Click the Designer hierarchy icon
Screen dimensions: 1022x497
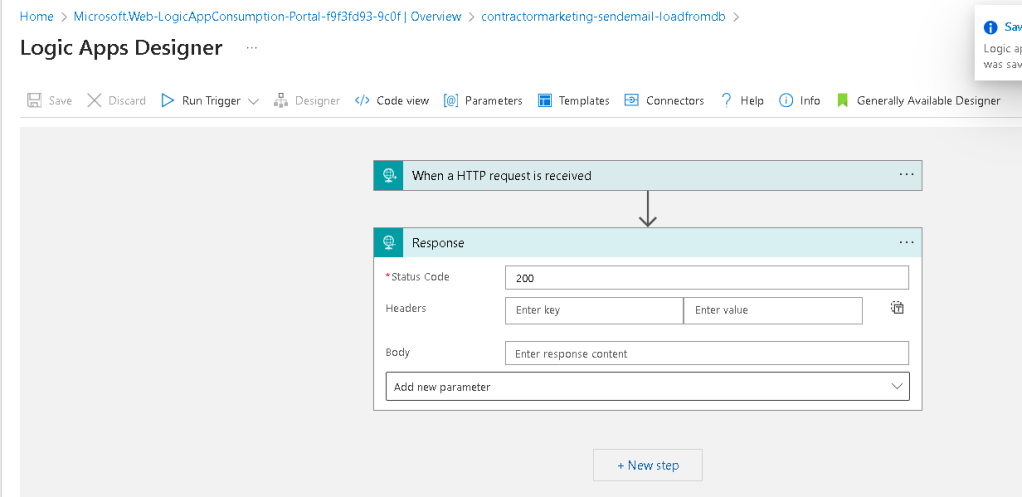click(281, 100)
